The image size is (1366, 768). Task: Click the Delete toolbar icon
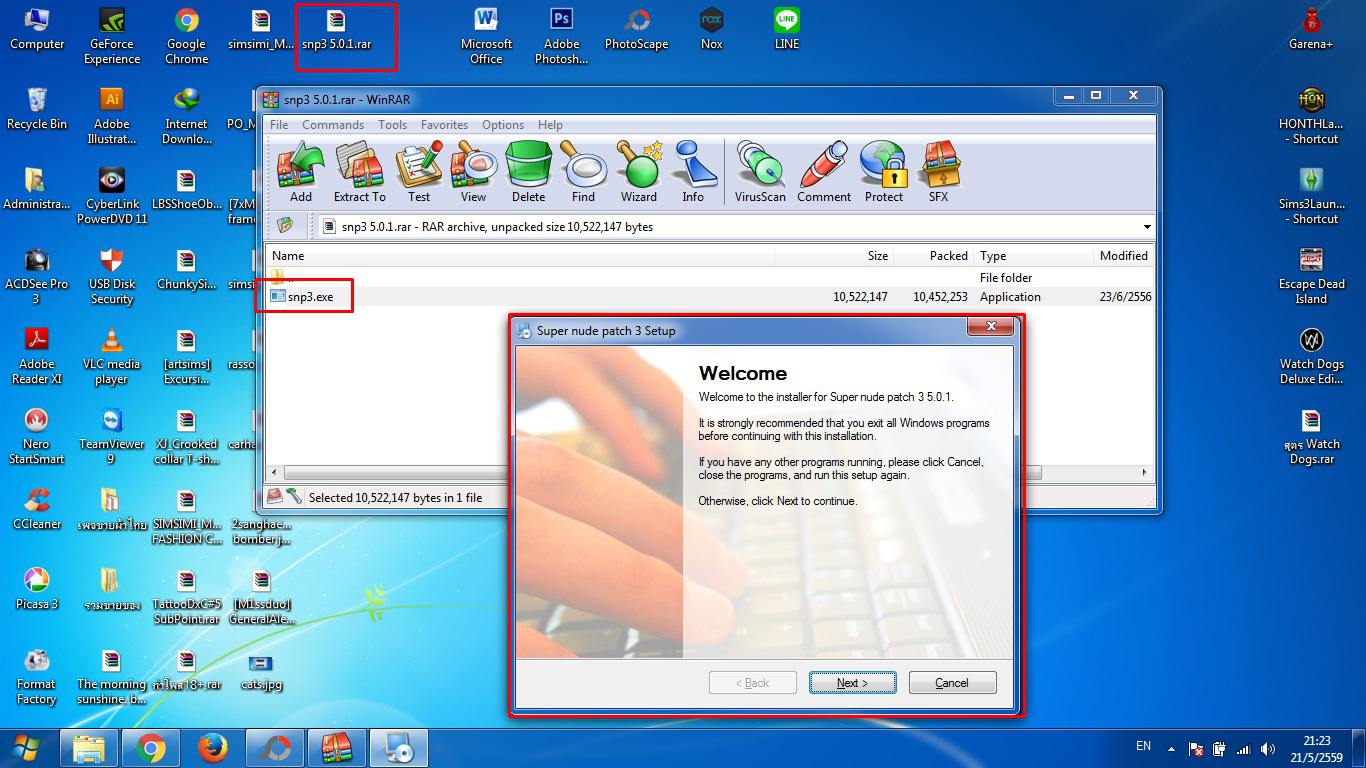(x=528, y=172)
